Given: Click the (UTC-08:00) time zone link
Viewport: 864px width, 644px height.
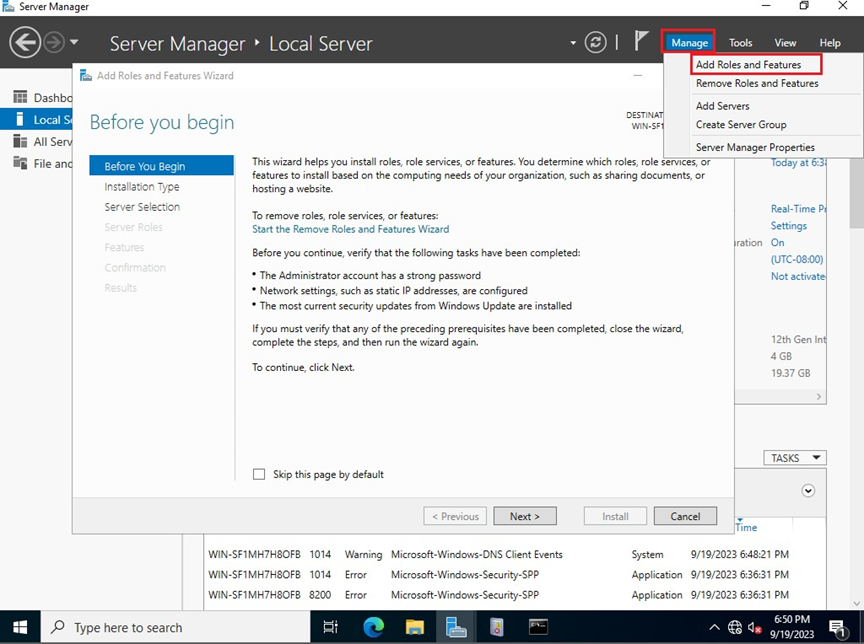Looking at the screenshot, I should [x=797, y=259].
